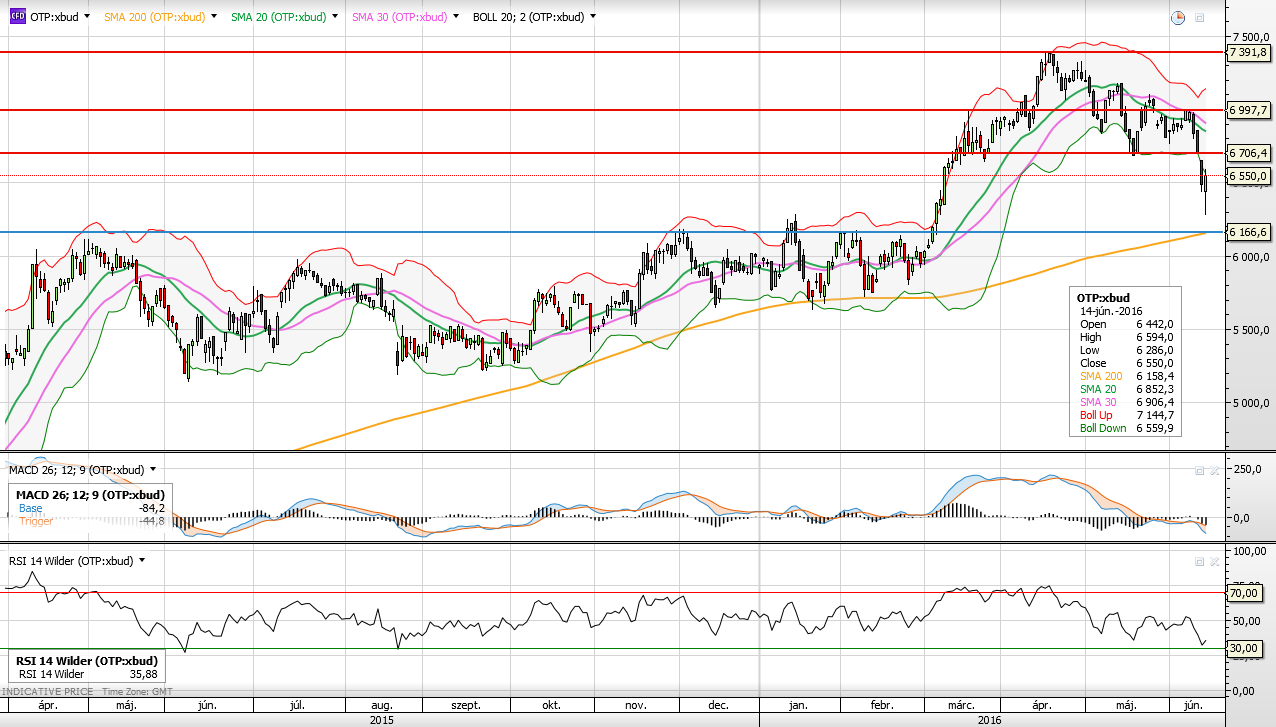
Task: Click the 14-jún.-2016 date in data box
Action: click(1112, 311)
